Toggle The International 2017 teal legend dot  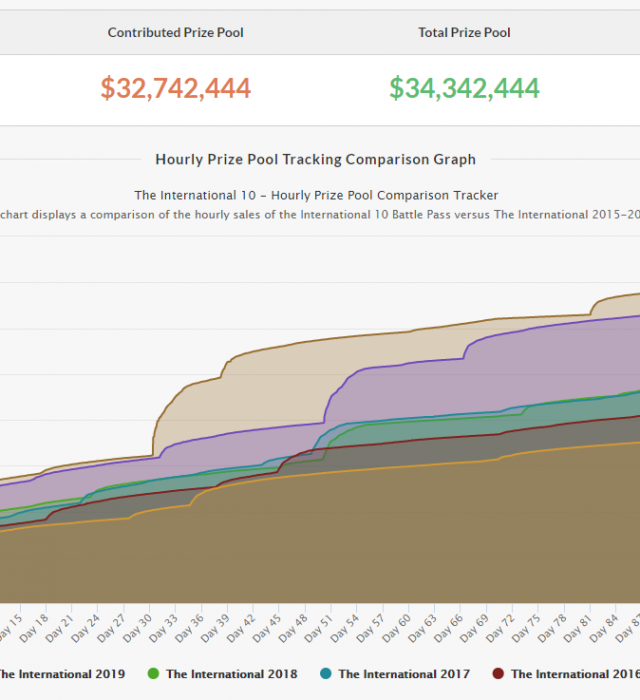coord(326,674)
